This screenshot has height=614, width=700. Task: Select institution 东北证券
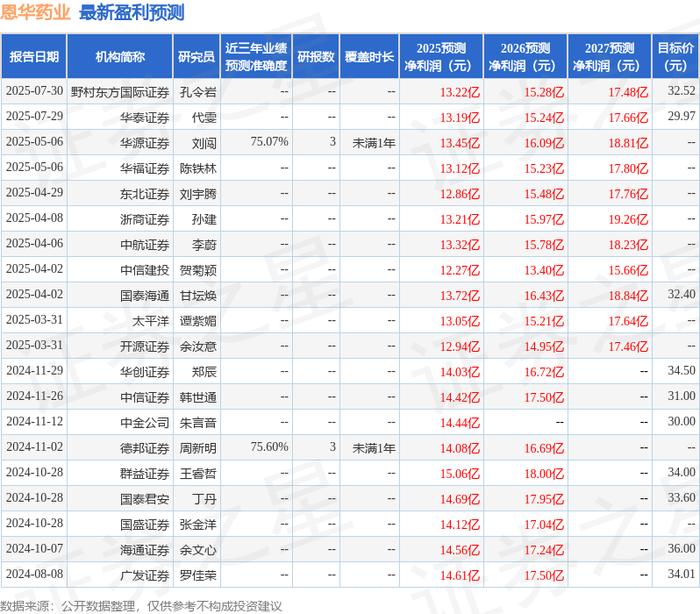145,194
